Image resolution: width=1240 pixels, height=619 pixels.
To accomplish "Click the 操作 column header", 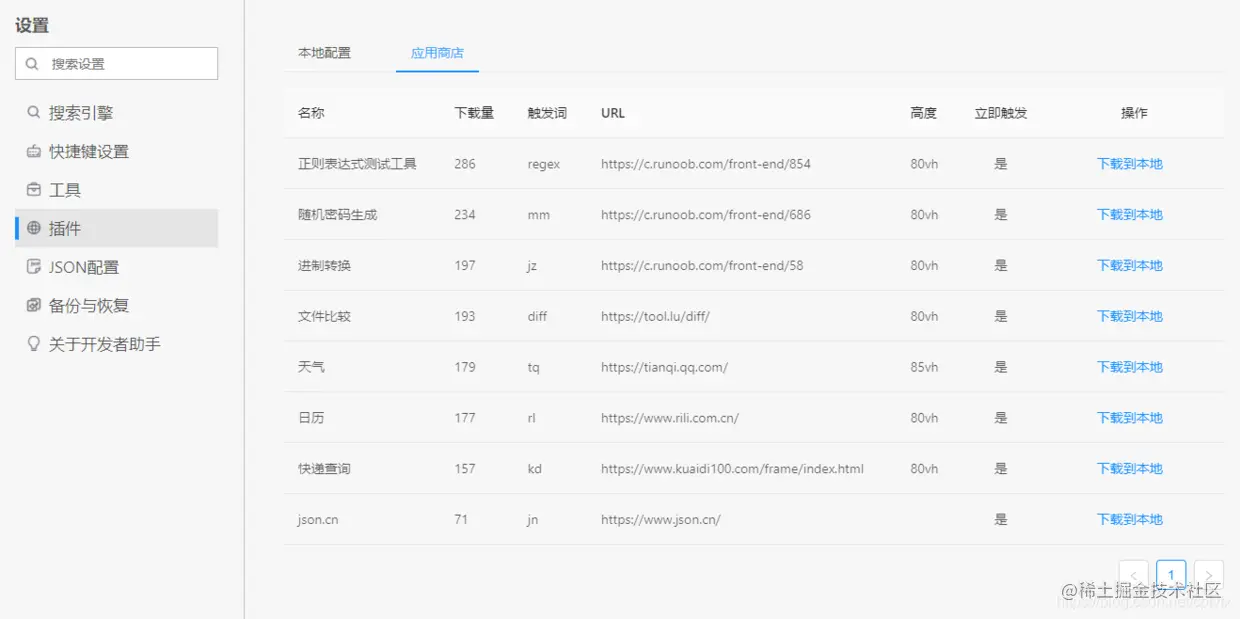I will 1134,113.
